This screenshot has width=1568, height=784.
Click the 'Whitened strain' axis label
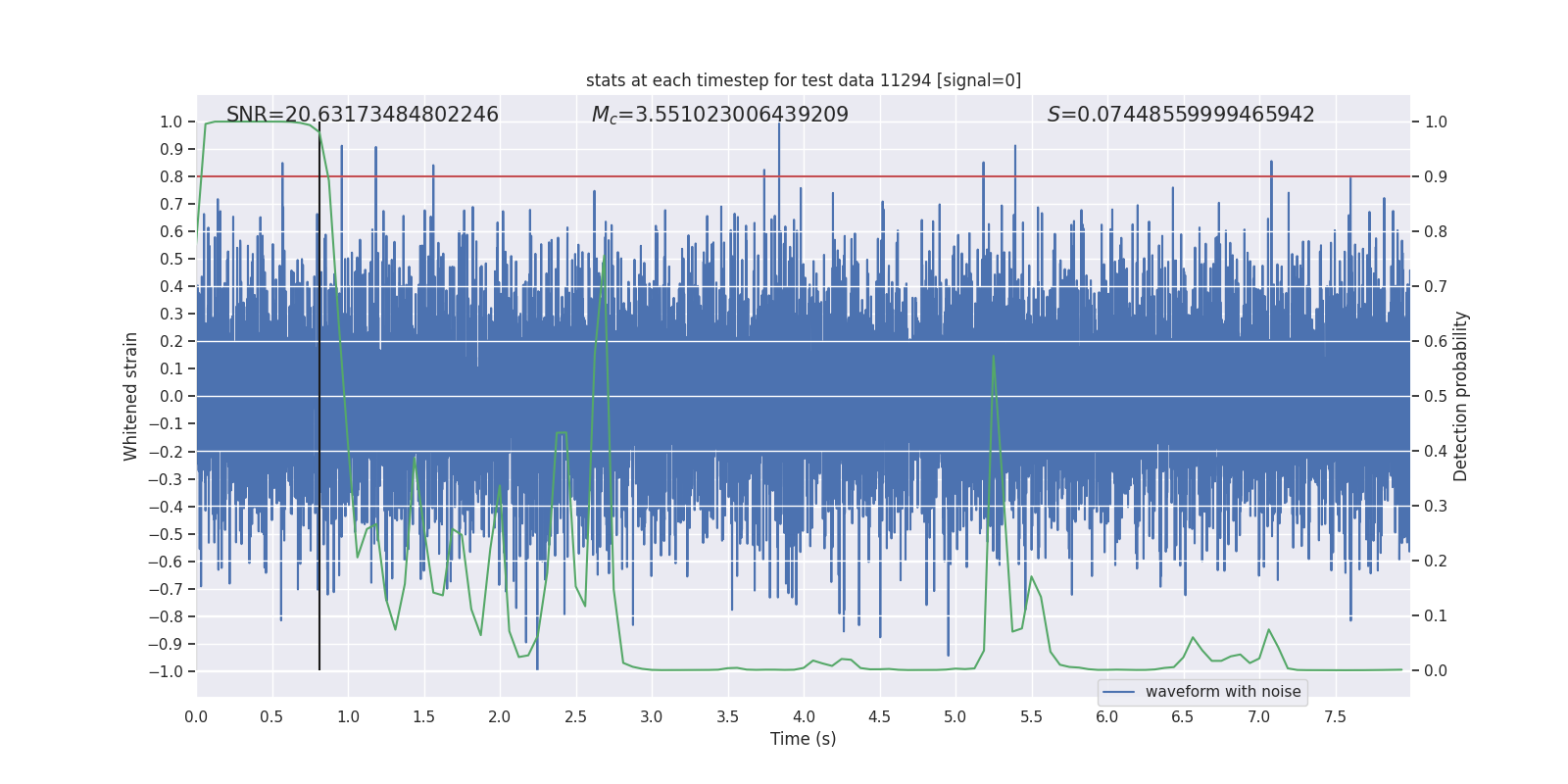coord(131,396)
